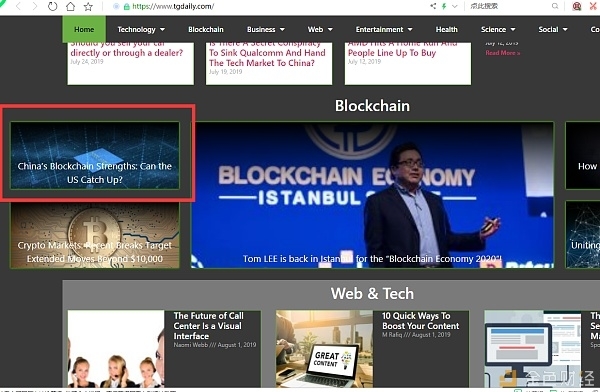Click the monitor illustration thumbnail
The height and width of the screenshot is (392, 600).
click(x=533, y=349)
